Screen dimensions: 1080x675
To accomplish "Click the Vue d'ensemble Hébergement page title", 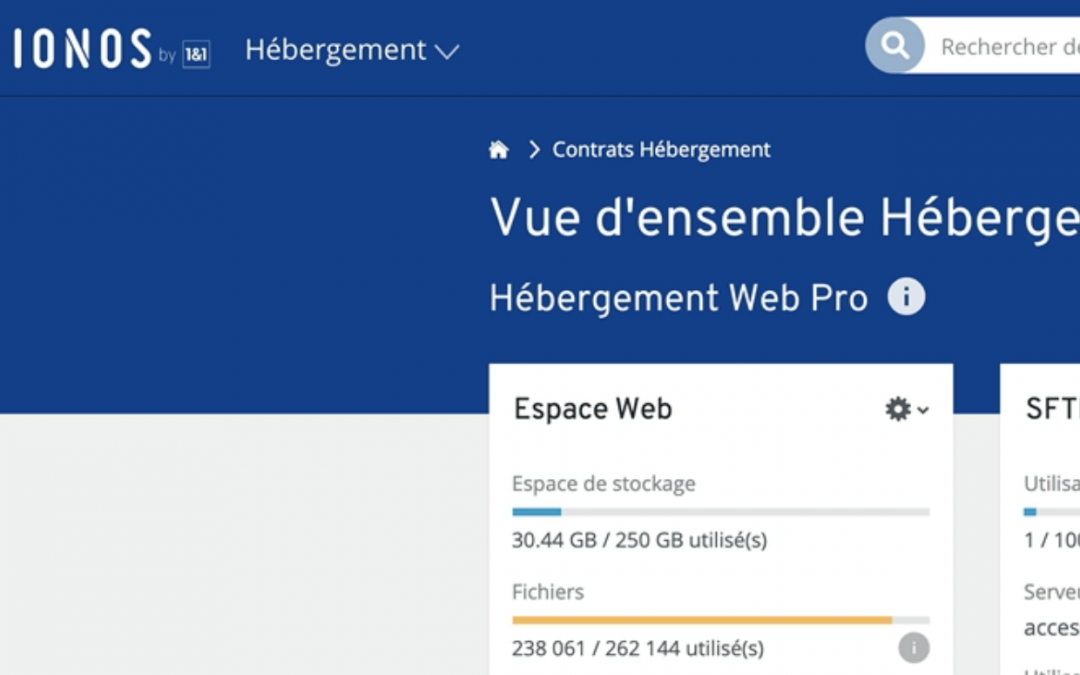I will 780,216.
